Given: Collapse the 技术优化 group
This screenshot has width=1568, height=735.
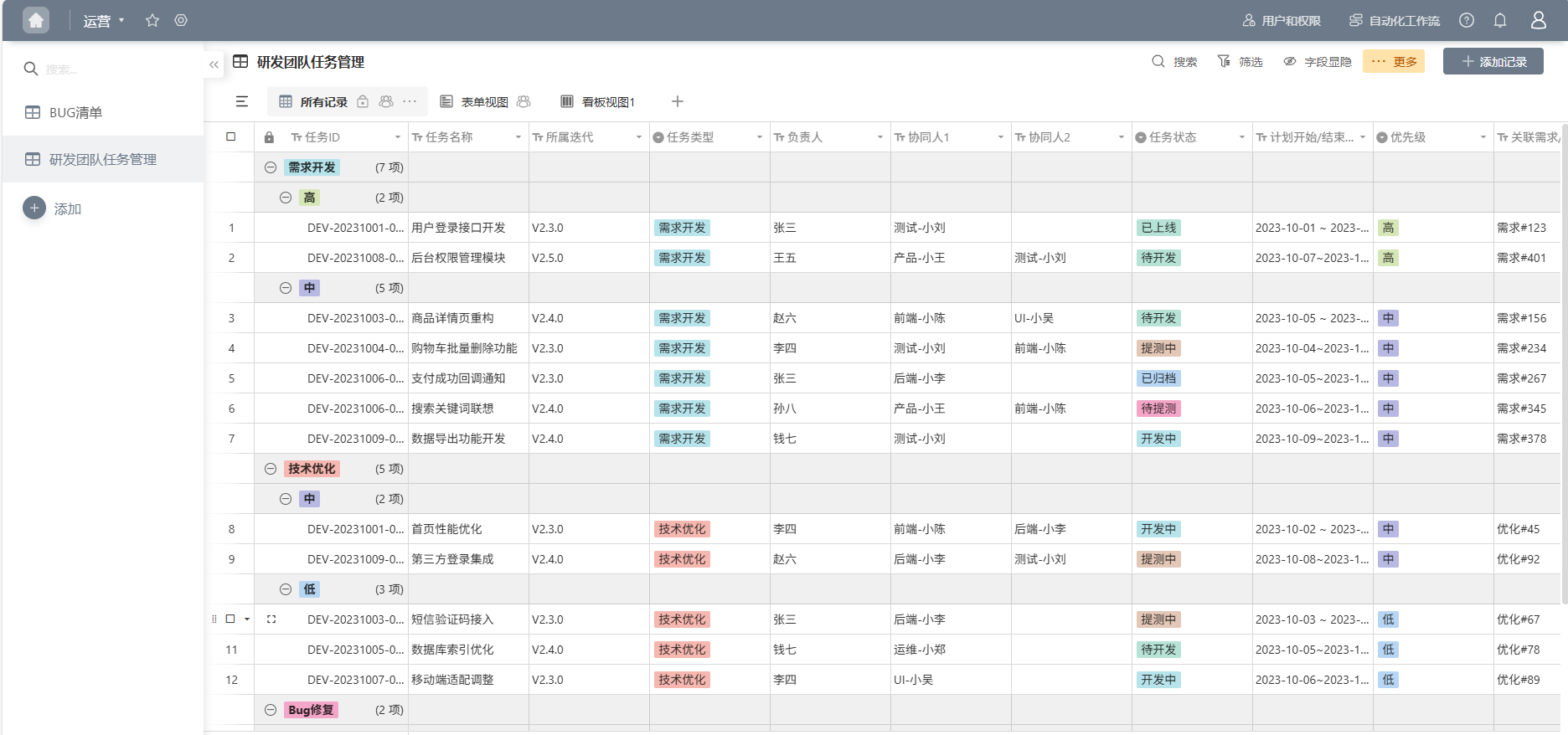Looking at the screenshot, I should [x=271, y=469].
